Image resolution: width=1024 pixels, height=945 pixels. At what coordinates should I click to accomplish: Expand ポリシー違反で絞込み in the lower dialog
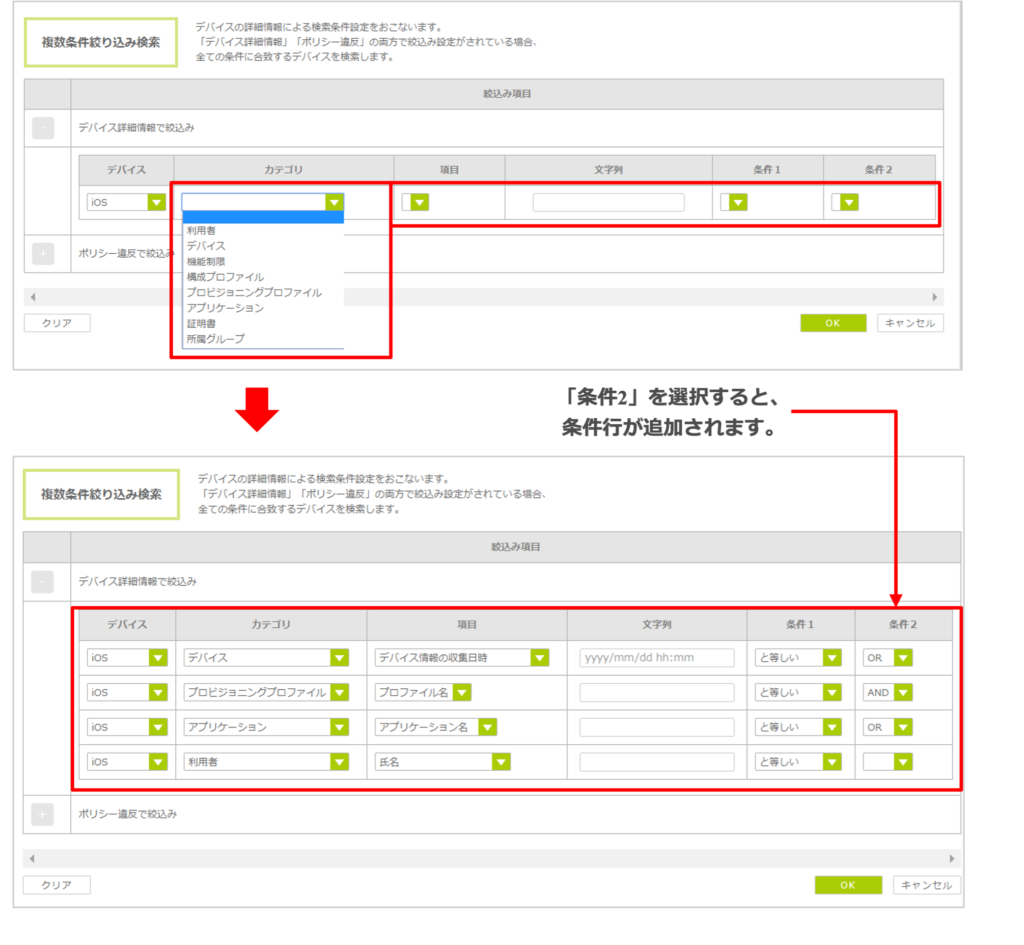[x=43, y=814]
